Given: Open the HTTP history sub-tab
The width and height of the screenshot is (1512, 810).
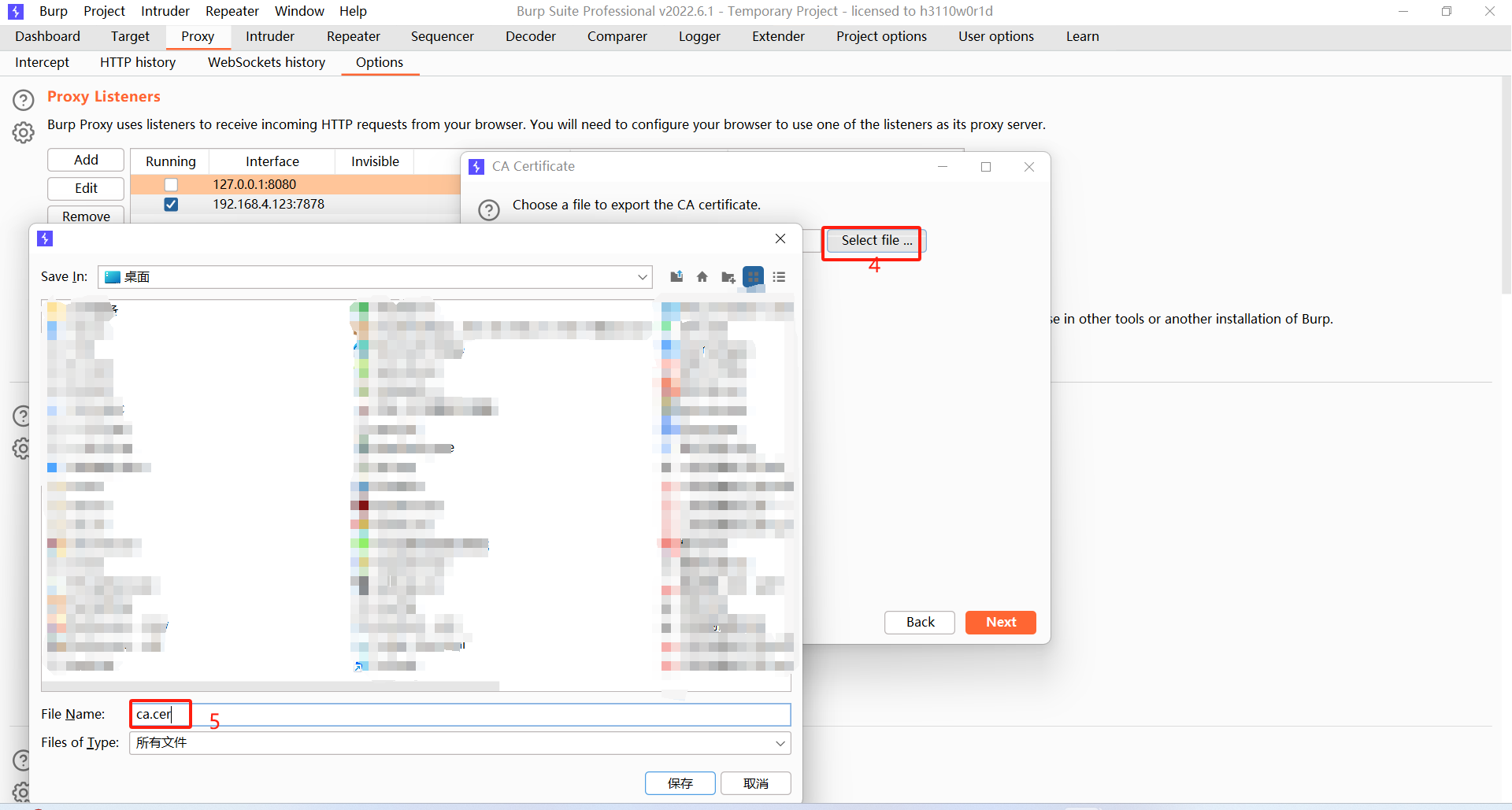Looking at the screenshot, I should [x=138, y=62].
